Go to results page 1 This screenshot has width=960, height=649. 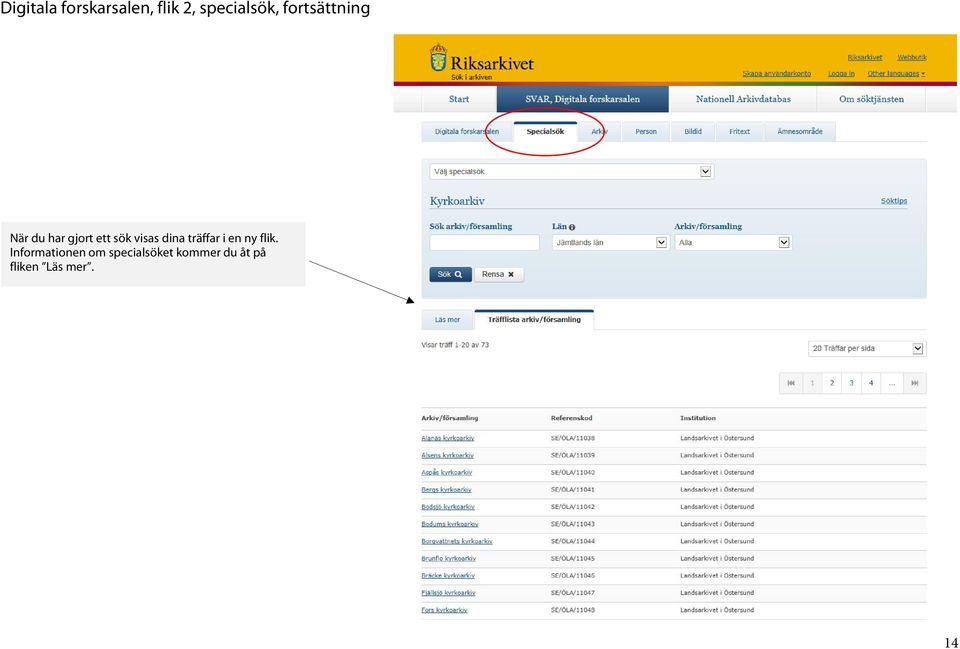point(812,383)
